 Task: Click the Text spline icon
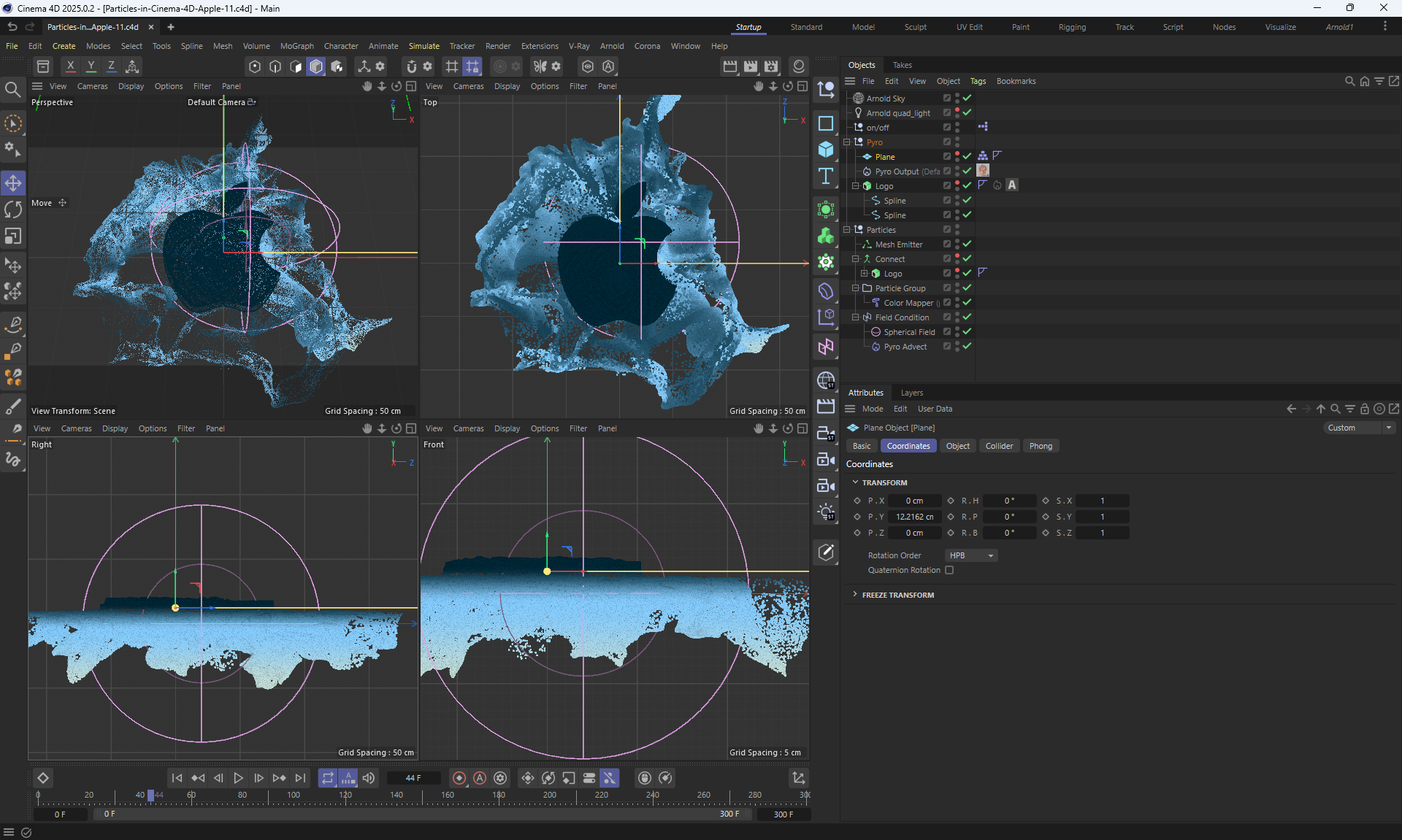click(x=826, y=176)
